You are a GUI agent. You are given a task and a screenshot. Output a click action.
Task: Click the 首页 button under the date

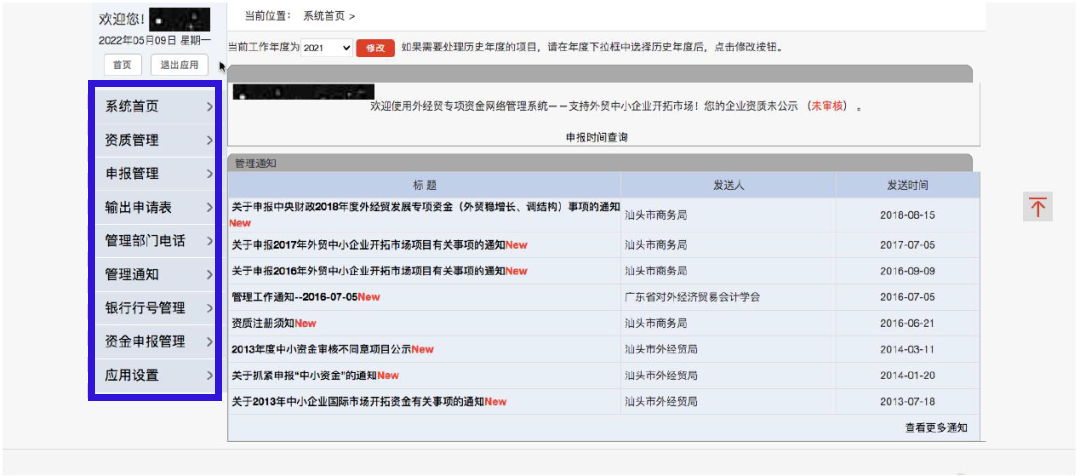pos(122,65)
